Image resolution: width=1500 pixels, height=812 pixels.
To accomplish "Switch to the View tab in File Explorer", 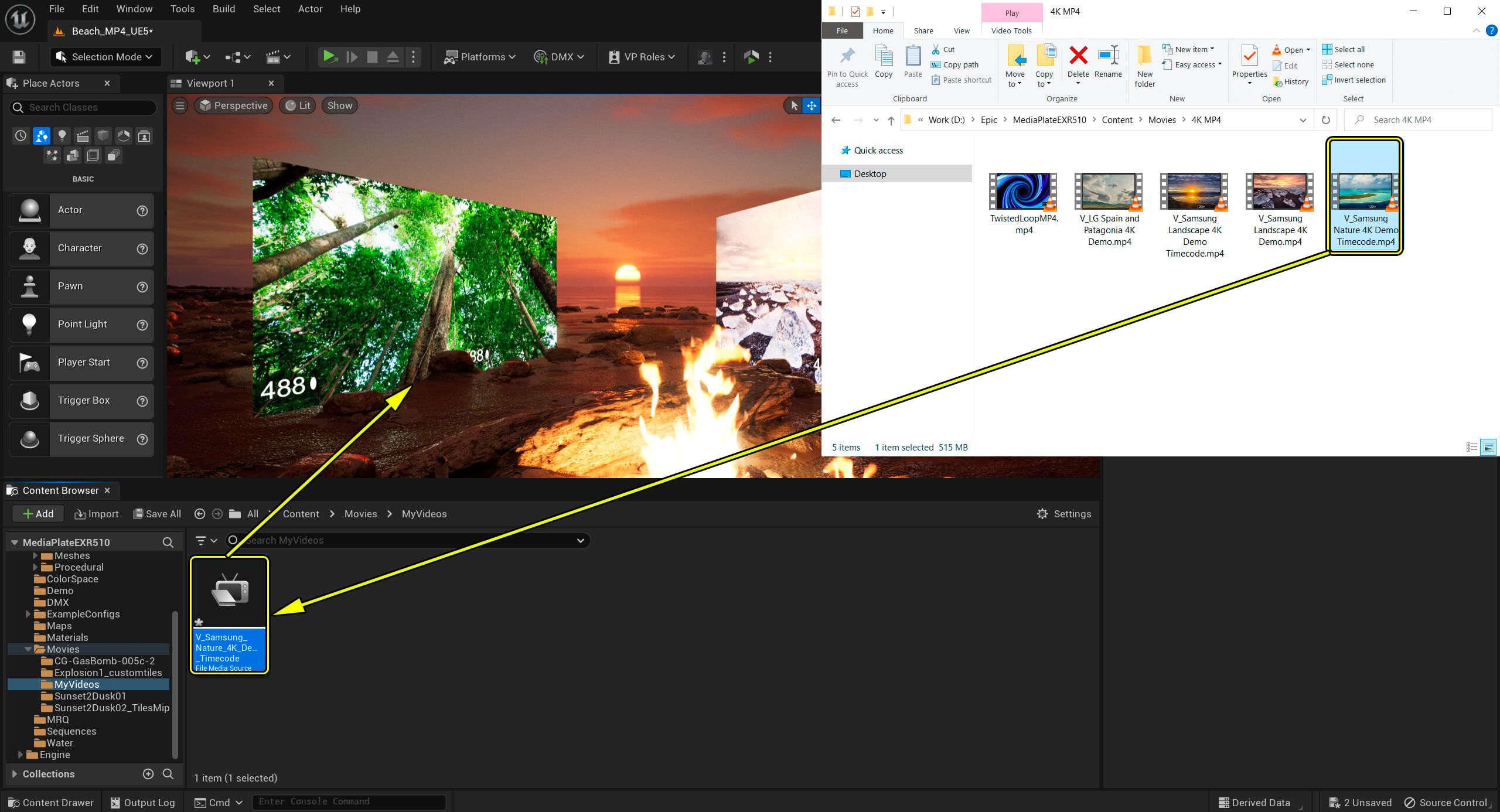I will [961, 30].
